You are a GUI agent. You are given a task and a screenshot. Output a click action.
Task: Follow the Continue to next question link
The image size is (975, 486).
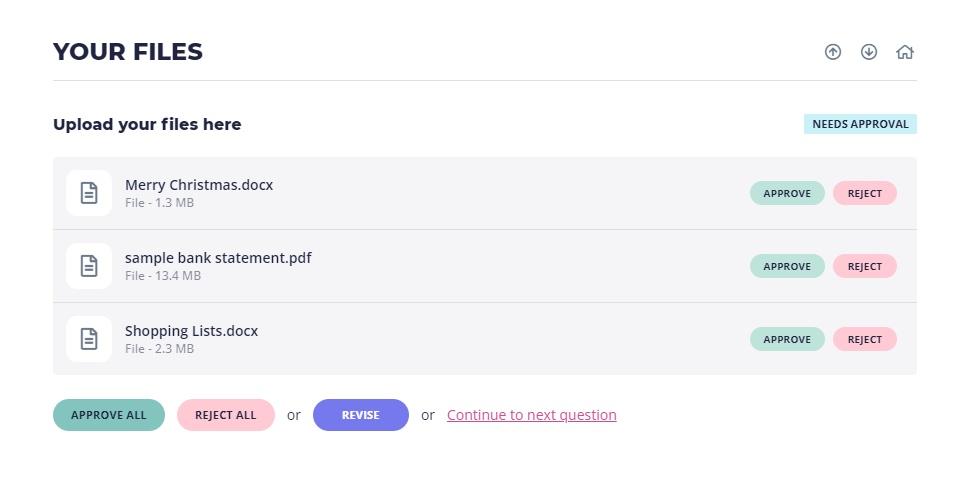[x=532, y=415]
